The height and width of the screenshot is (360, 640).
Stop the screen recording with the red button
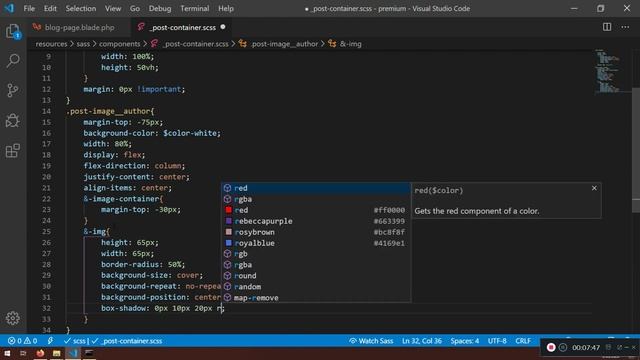point(551,347)
